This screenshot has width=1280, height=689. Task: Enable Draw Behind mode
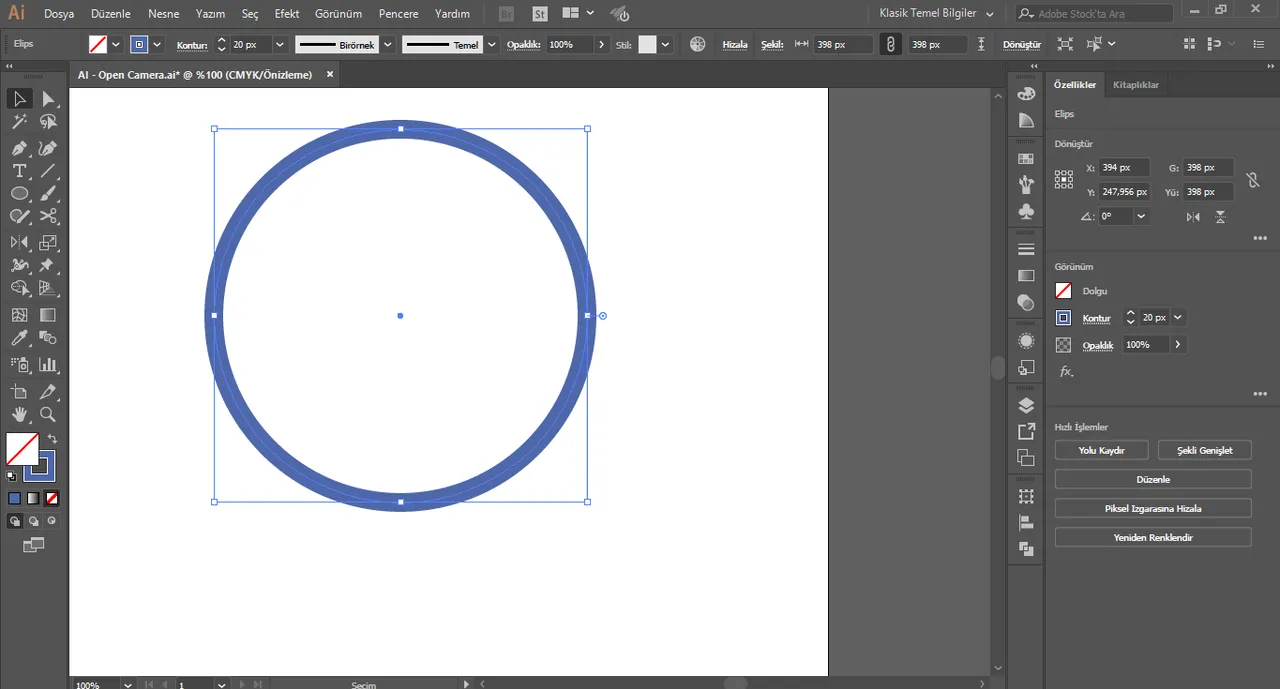33,521
